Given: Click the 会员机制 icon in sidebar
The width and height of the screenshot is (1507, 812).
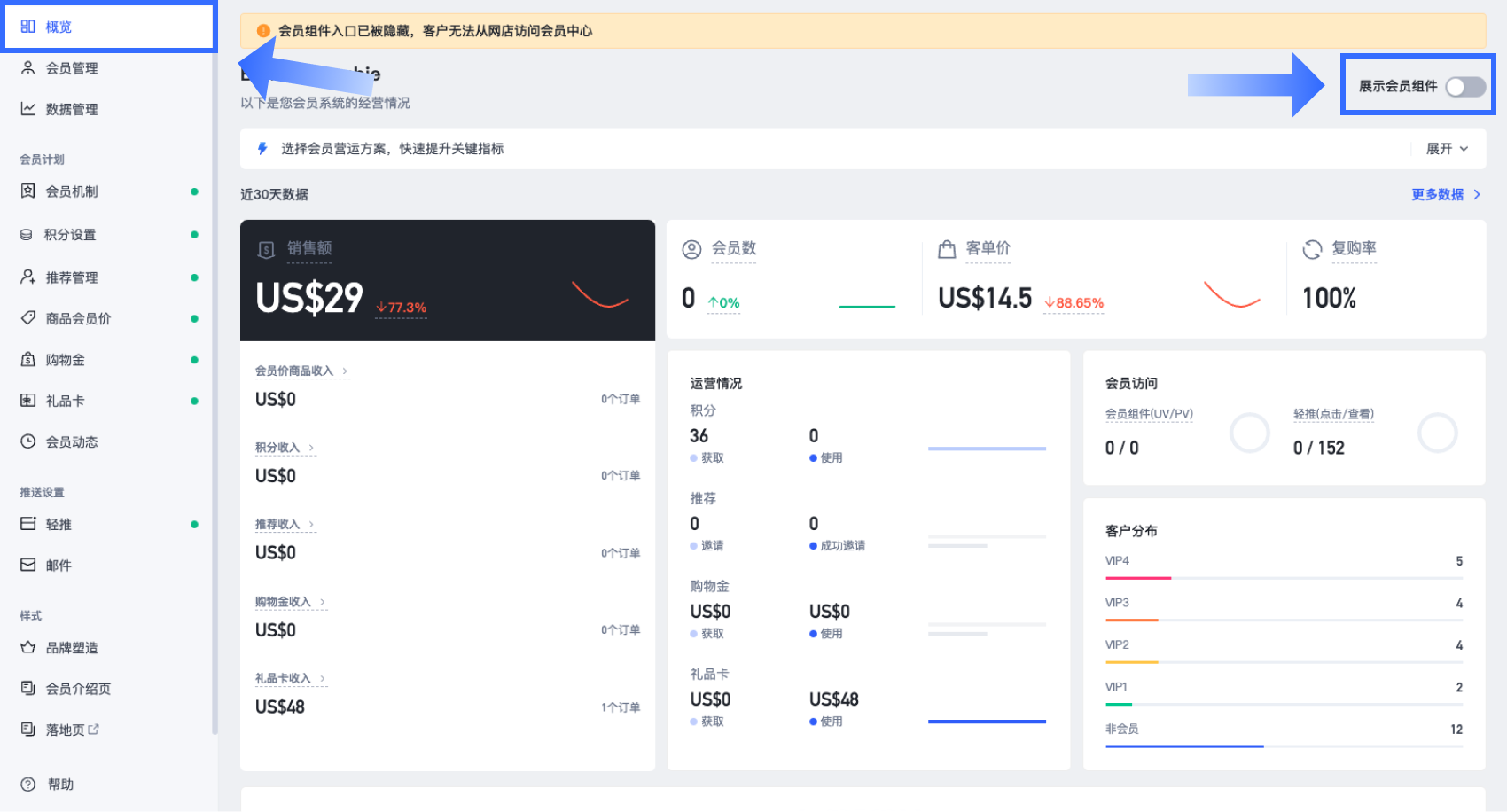Looking at the screenshot, I should (28, 191).
